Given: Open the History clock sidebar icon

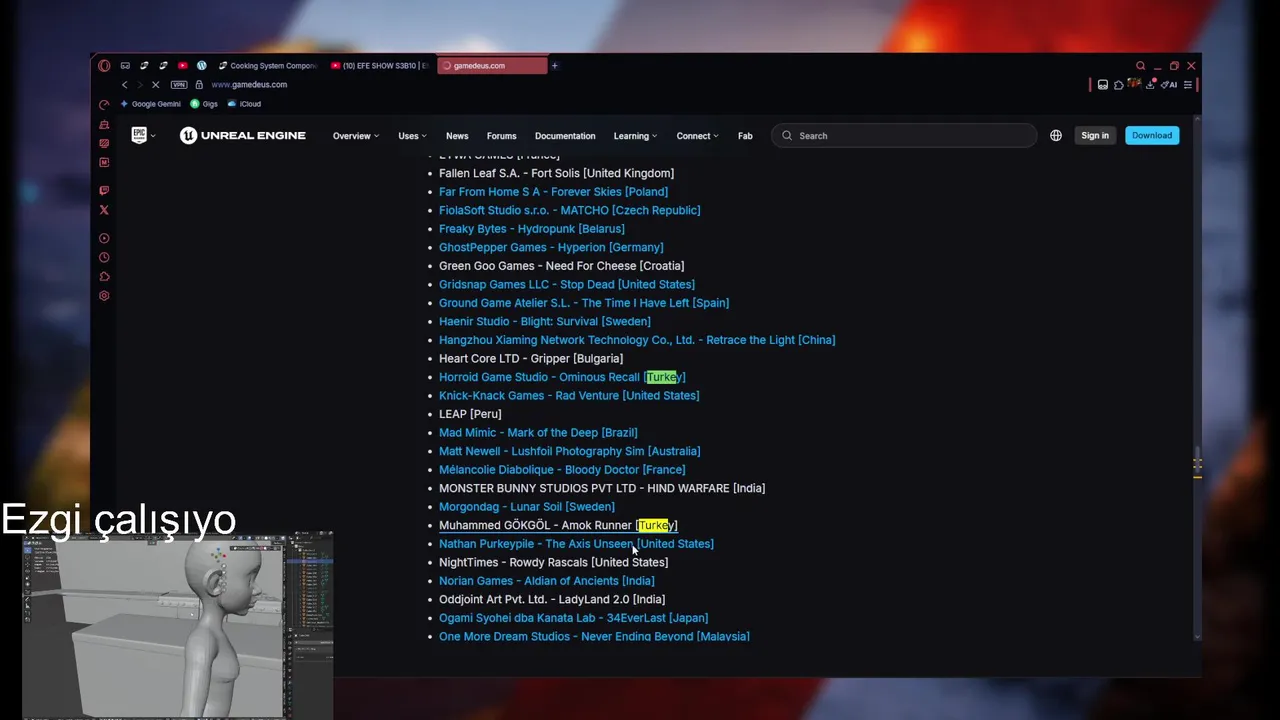Looking at the screenshot, I should pos(104,258).
